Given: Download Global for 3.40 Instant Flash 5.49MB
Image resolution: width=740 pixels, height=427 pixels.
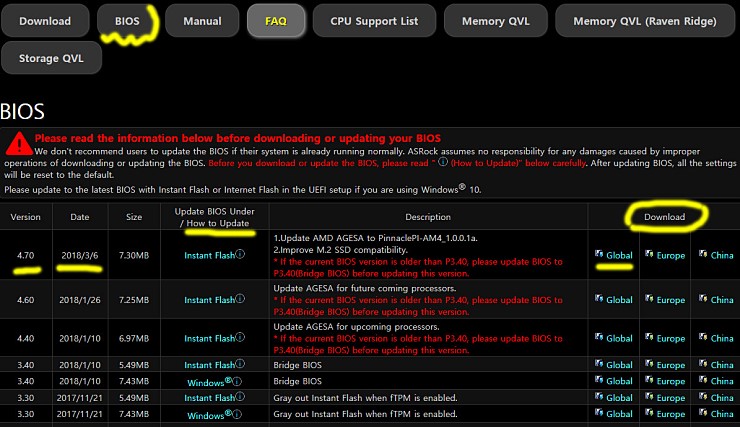Looking at the screenshot, I should tap(619, 365).
